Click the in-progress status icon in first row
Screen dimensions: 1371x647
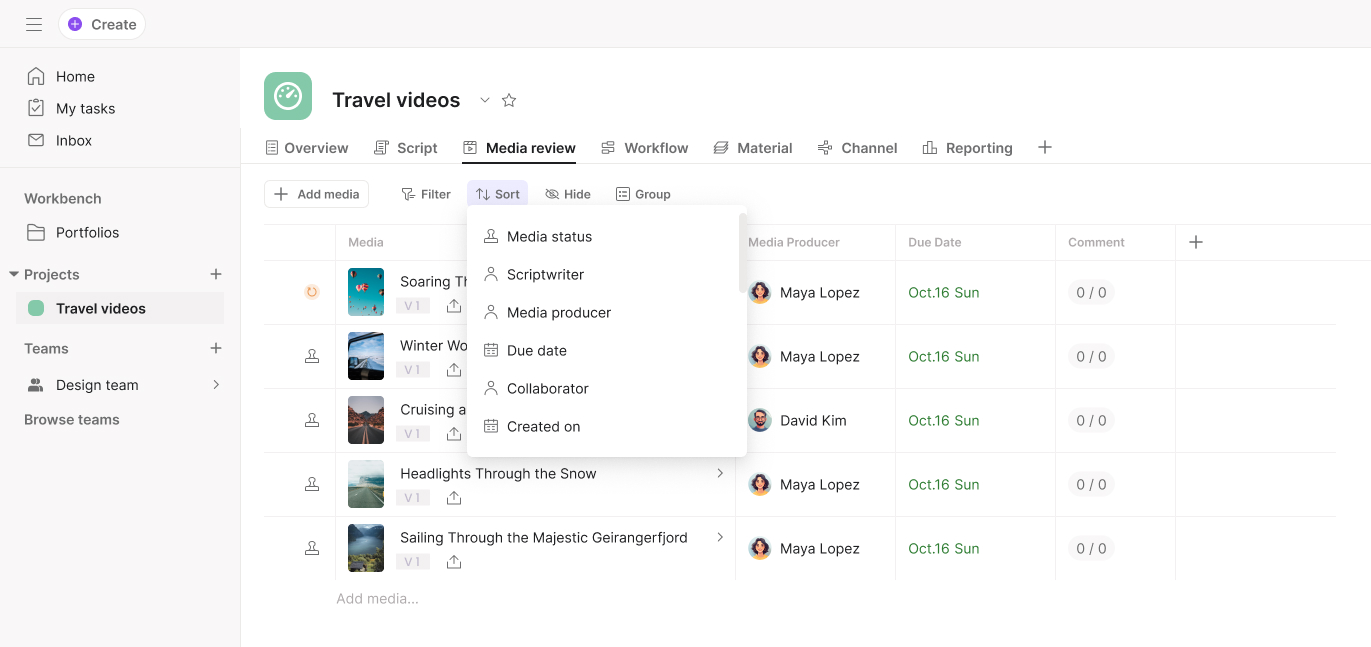coord(312,292)
